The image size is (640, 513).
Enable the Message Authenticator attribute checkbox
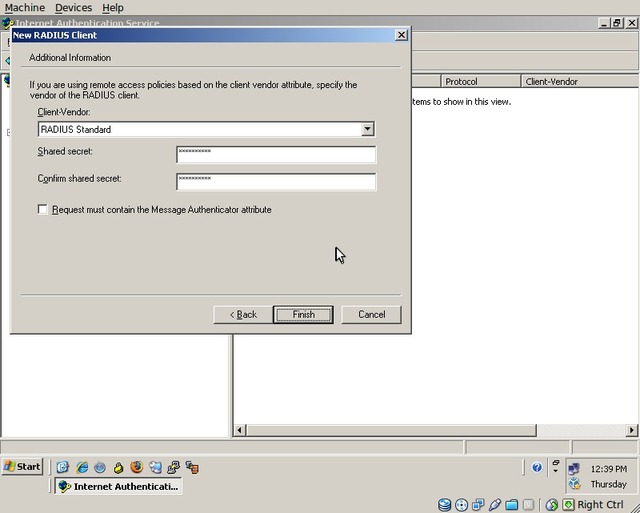[42, 210]
